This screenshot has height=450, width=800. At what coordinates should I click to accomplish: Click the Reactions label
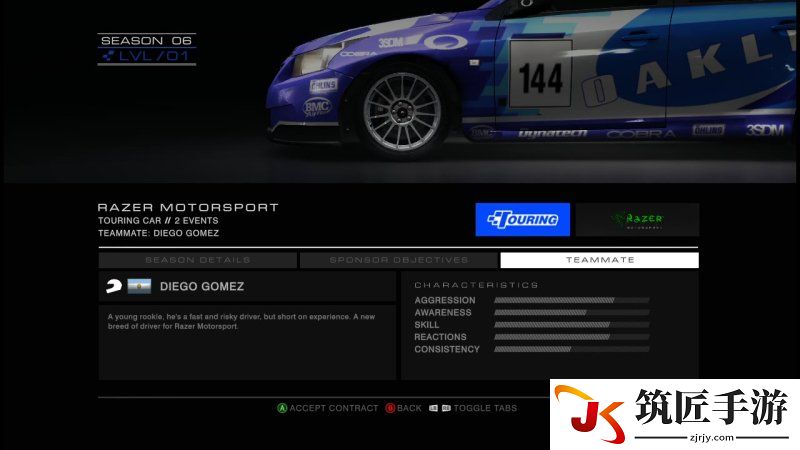coord(440,337)
